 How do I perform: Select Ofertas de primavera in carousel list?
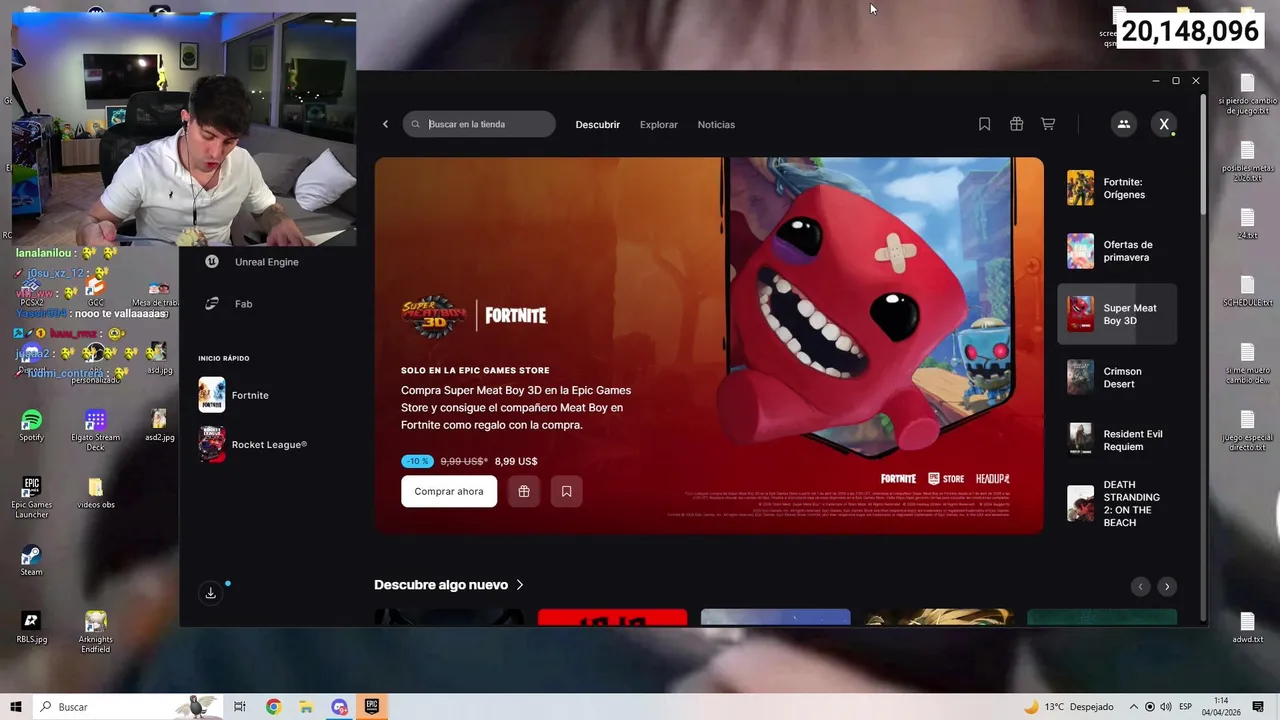click(x=1117, y=251)
